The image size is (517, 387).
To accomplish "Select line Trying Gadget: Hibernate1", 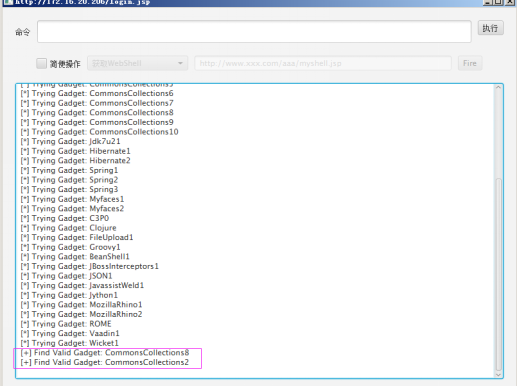I will point(75,151).
